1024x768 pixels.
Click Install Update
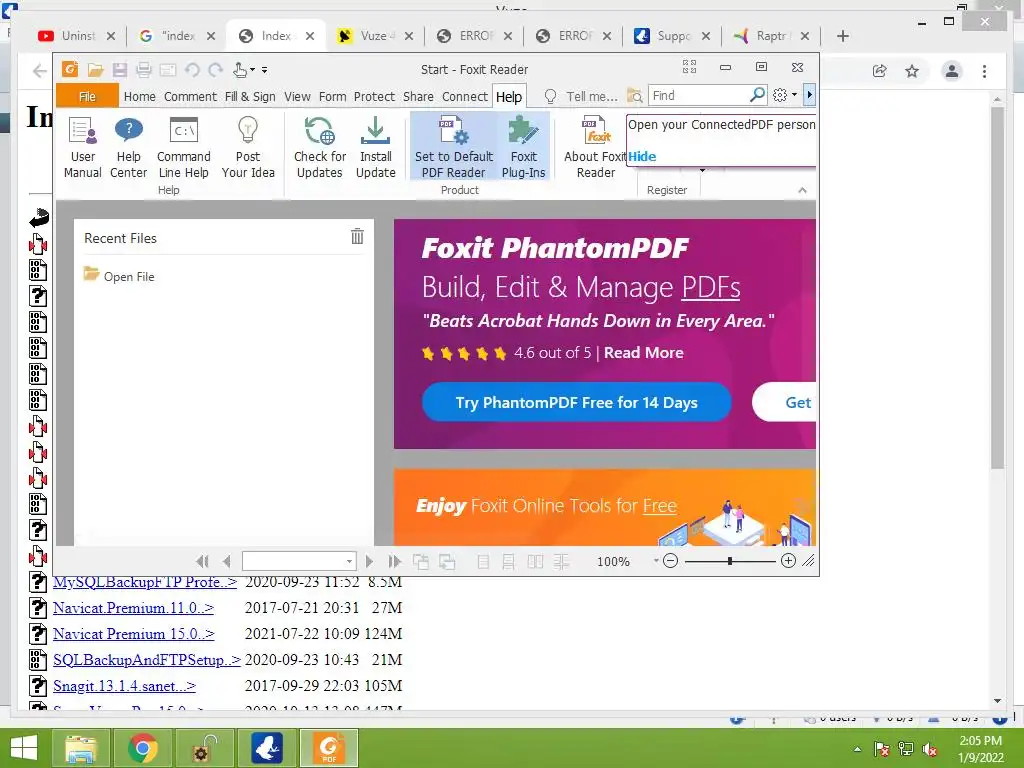tap(376, 147)
